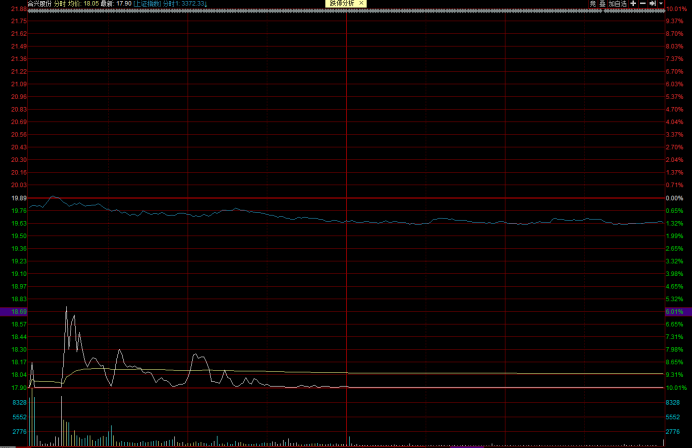Image resolution: width=692 pixels, height=448 pixels.
Task: Click the 19.89 baseline price on left axis
Action: point(19,198)
